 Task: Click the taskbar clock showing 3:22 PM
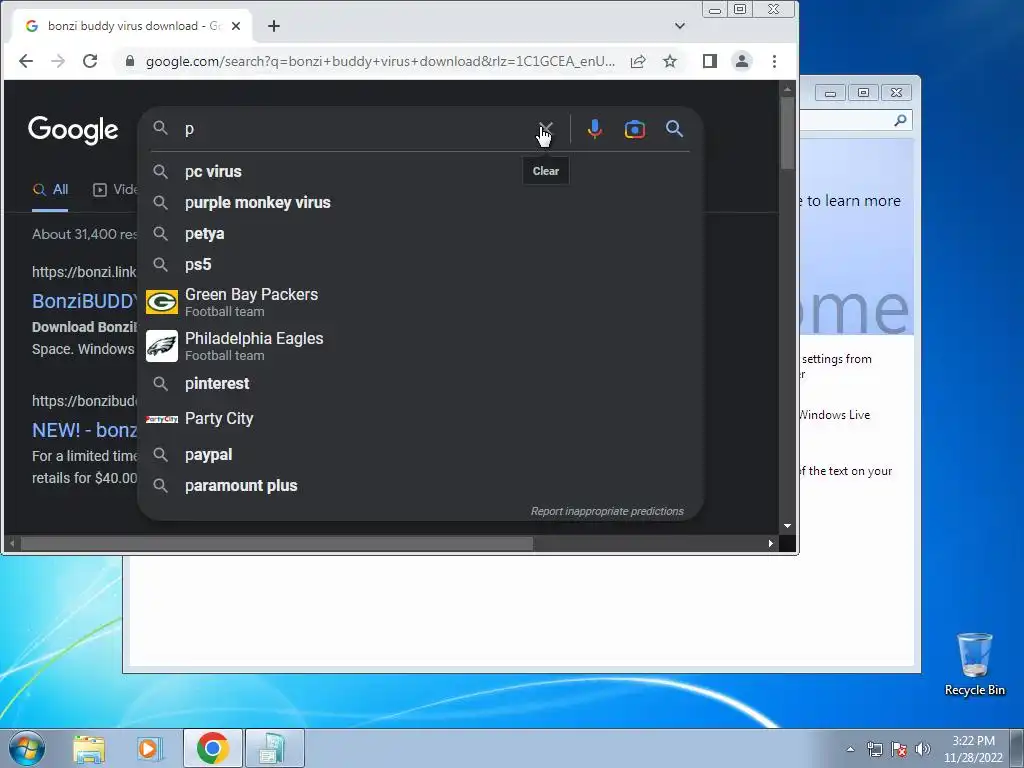(x=973, y=749)
